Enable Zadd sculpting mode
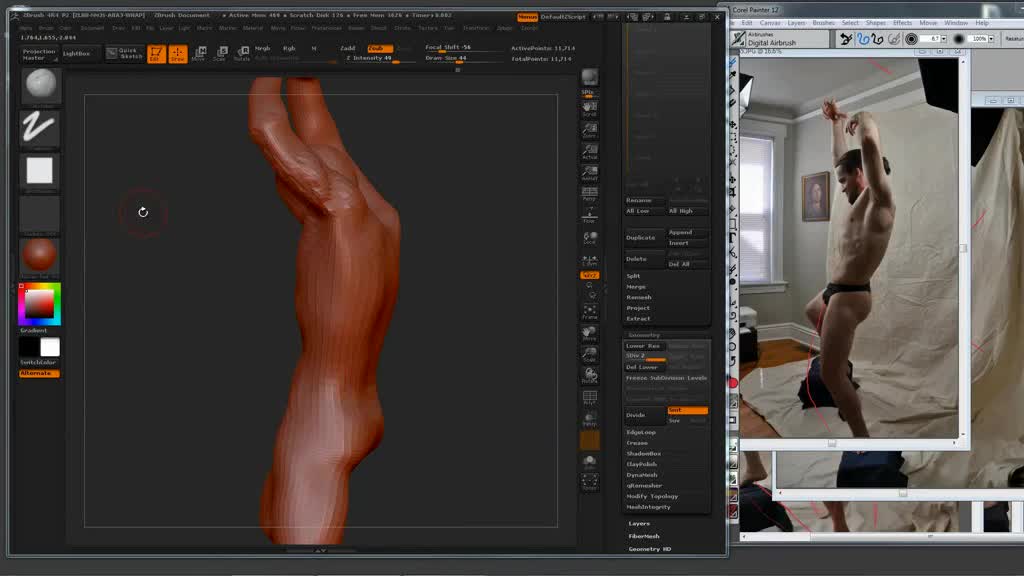This screenshot has height=576, width=1024. 347,48
